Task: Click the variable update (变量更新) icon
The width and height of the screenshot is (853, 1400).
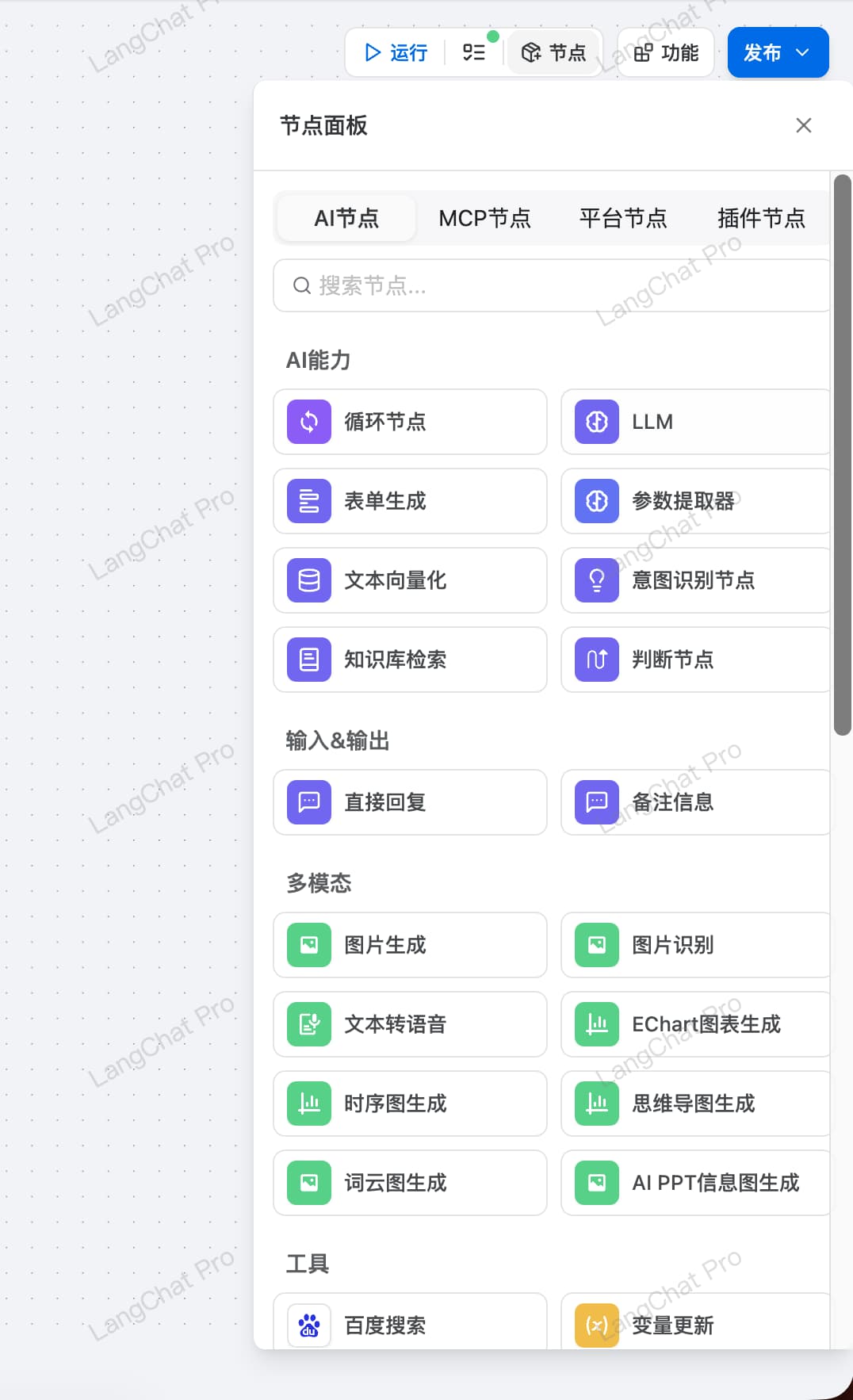Action: 597,1325
